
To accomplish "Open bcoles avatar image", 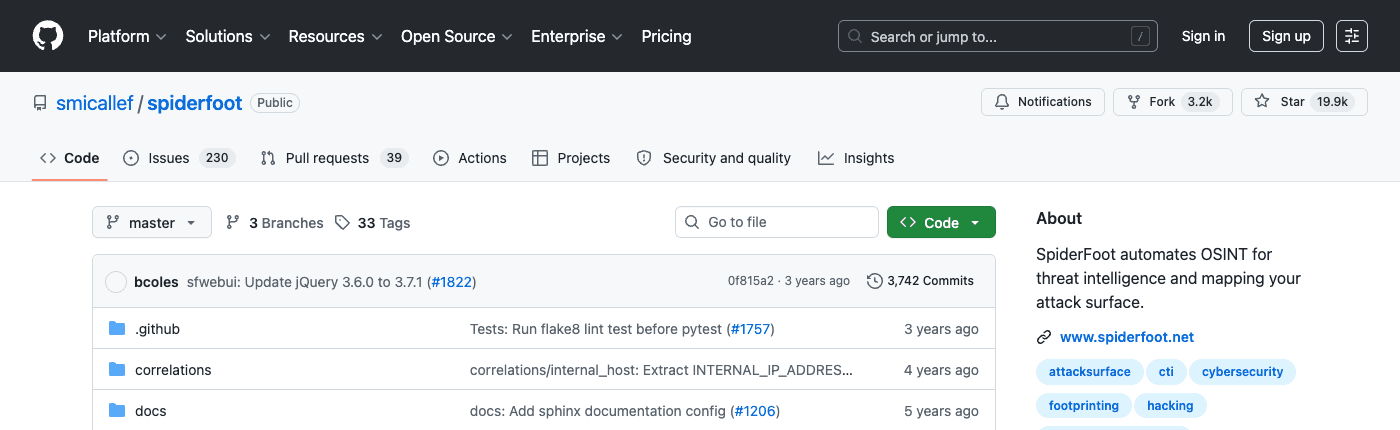I will coord(116,281).
